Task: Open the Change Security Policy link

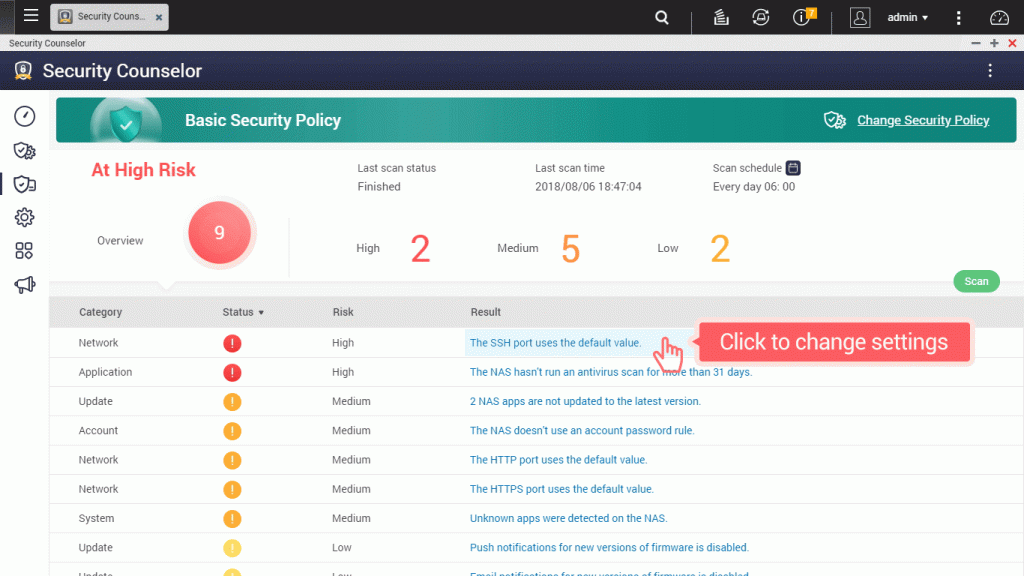Action: [922, 120]
